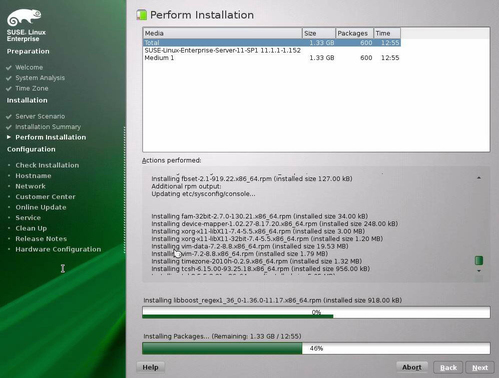The image size is (499, 378).
Task: Click the Time column header
Action: (x=387, y=33)
